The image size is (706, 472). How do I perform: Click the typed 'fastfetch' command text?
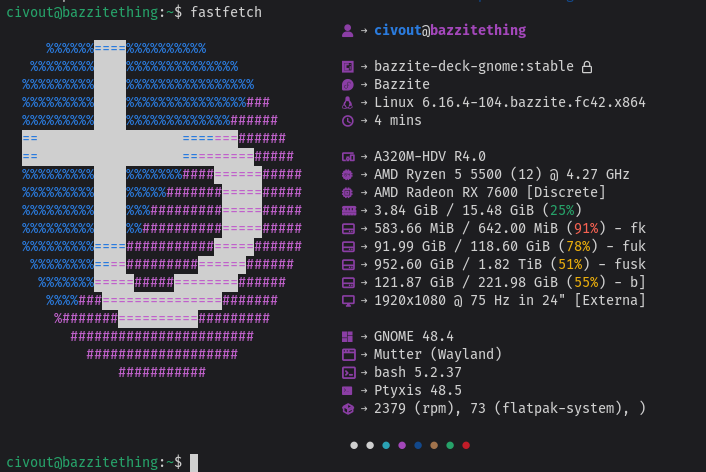coord(226,12)
